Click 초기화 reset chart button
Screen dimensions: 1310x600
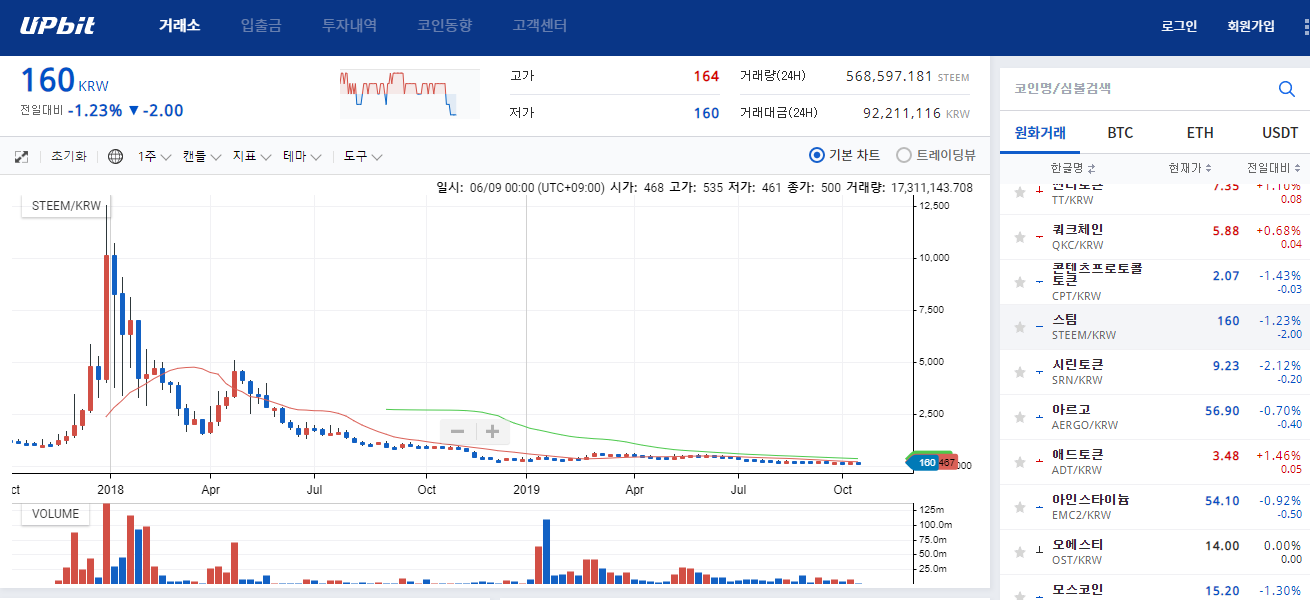[69, 156]
